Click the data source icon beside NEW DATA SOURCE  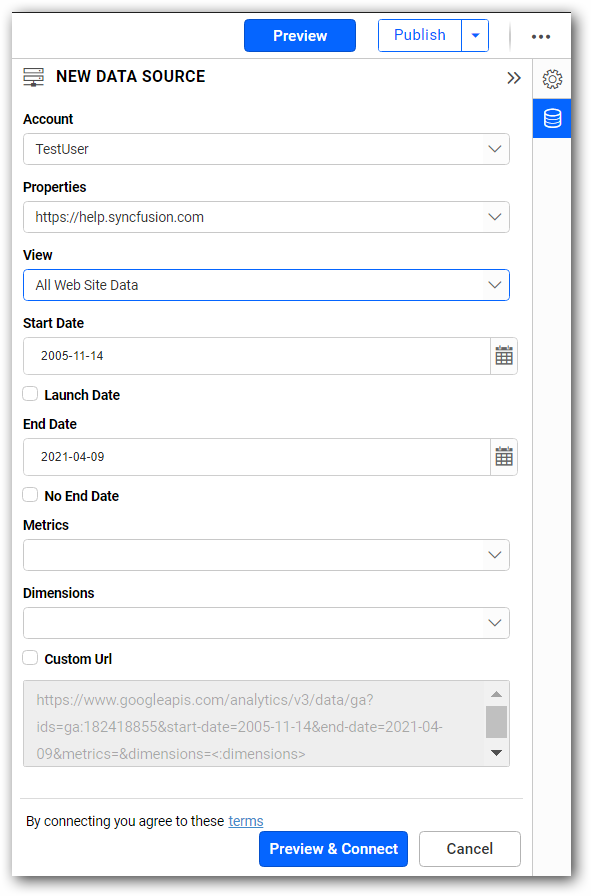click(x=33, y=76)
